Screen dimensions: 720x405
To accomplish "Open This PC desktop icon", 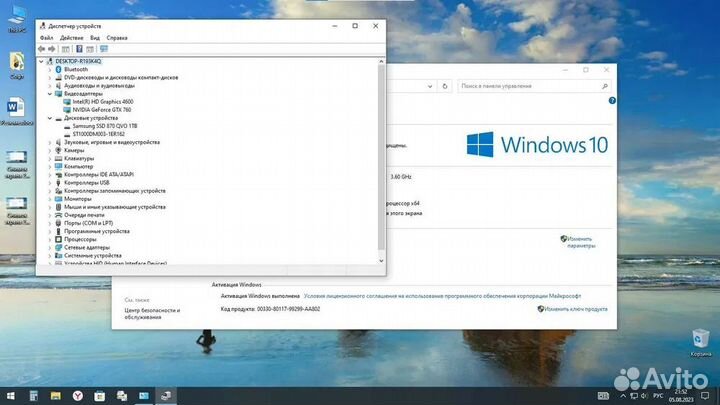I will click(17, 20).
